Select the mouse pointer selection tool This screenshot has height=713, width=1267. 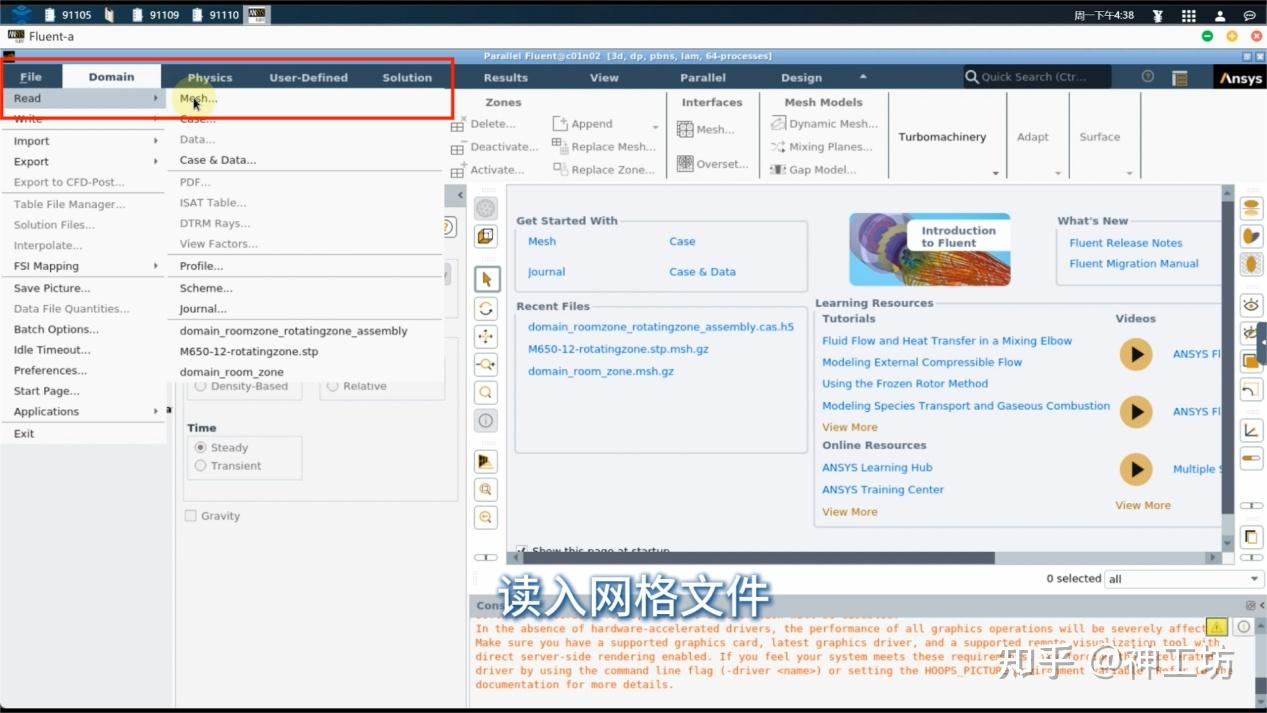tap(486, 279)
